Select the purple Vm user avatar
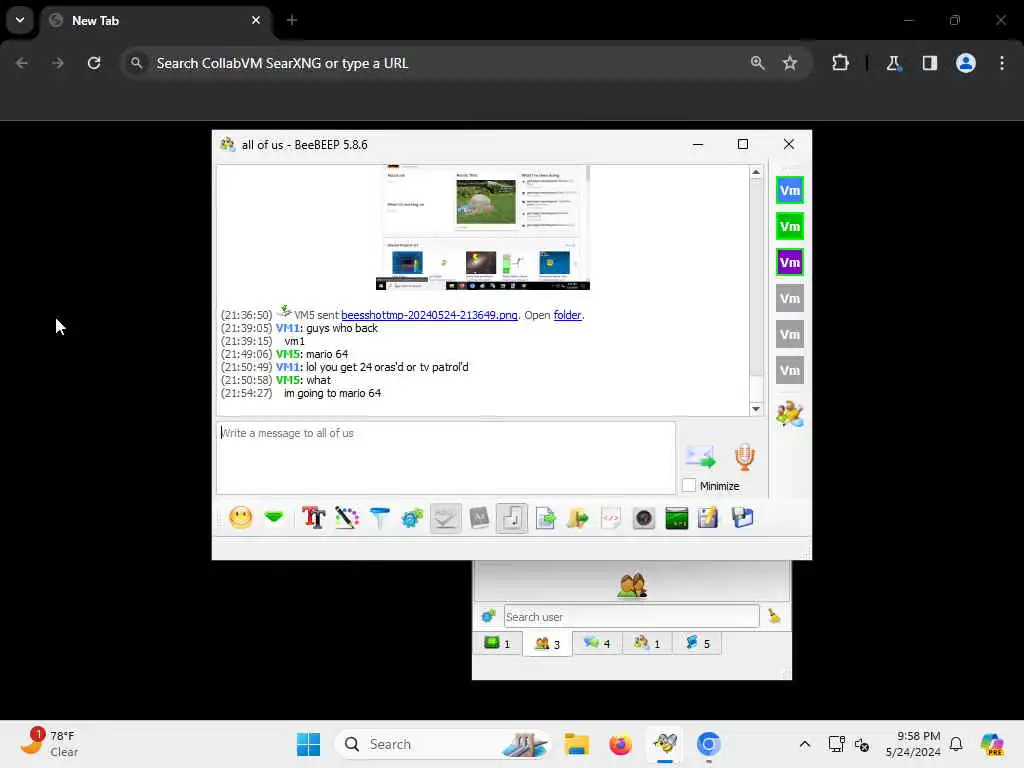 click(790, 263)
